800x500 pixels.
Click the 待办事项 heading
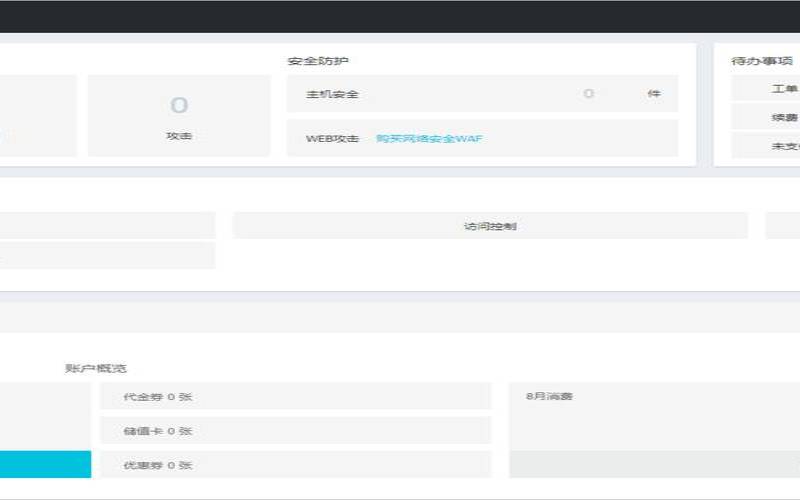pyautogui.click(x=762, y=61)
